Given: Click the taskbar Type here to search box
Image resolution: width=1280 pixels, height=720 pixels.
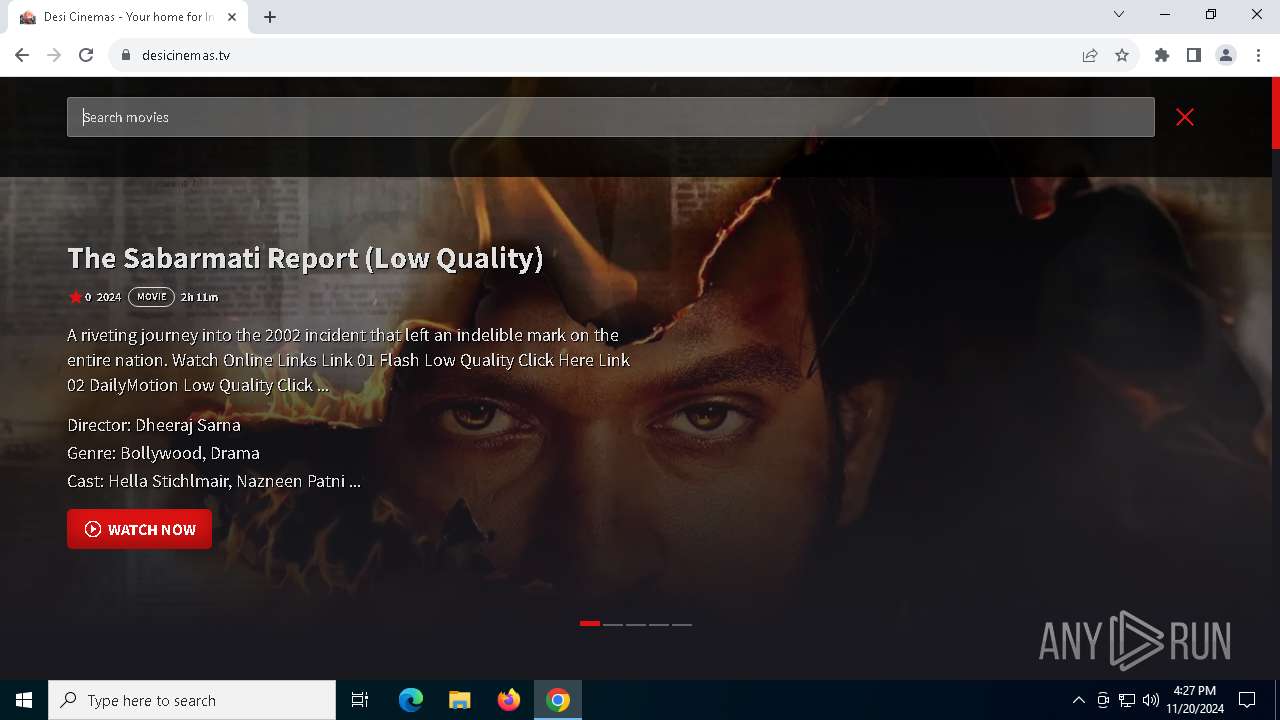Looking at the screenshot, I should pos(192,700).
